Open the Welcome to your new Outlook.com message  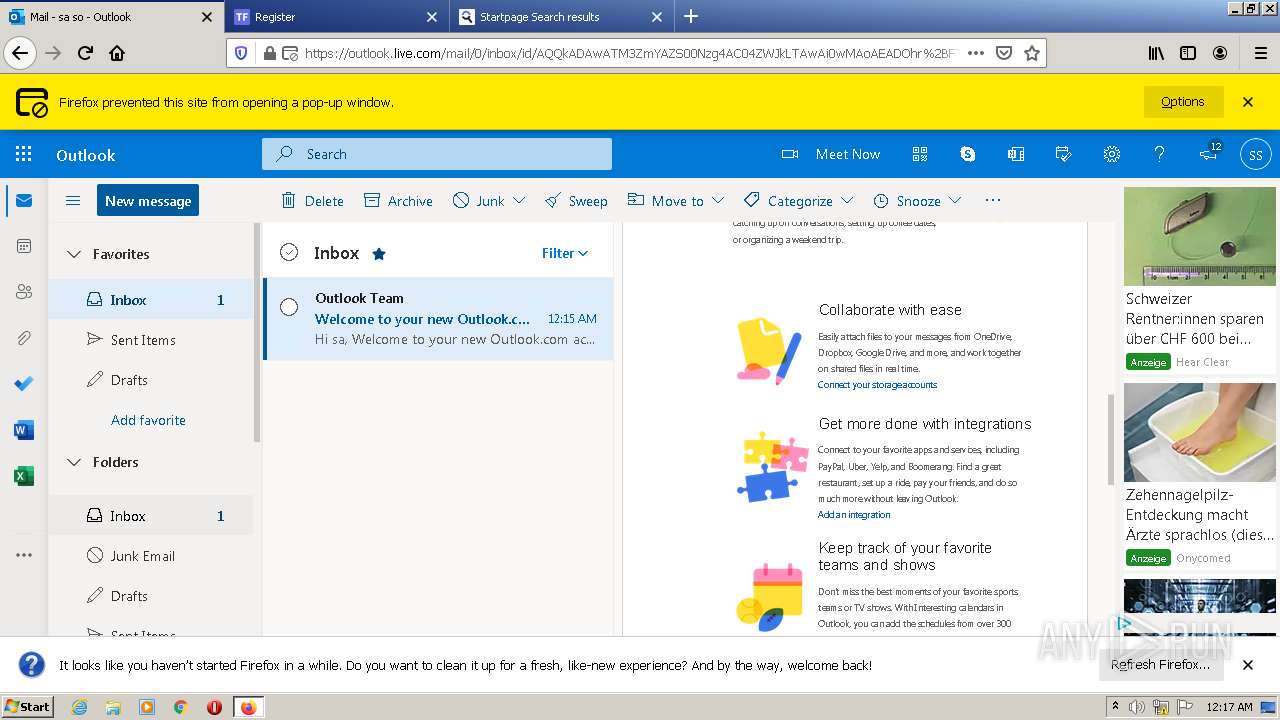[439, 319]
